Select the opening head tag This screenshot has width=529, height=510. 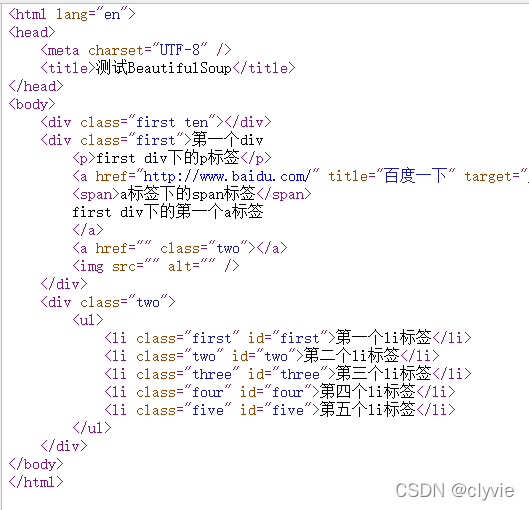point(32,32)
